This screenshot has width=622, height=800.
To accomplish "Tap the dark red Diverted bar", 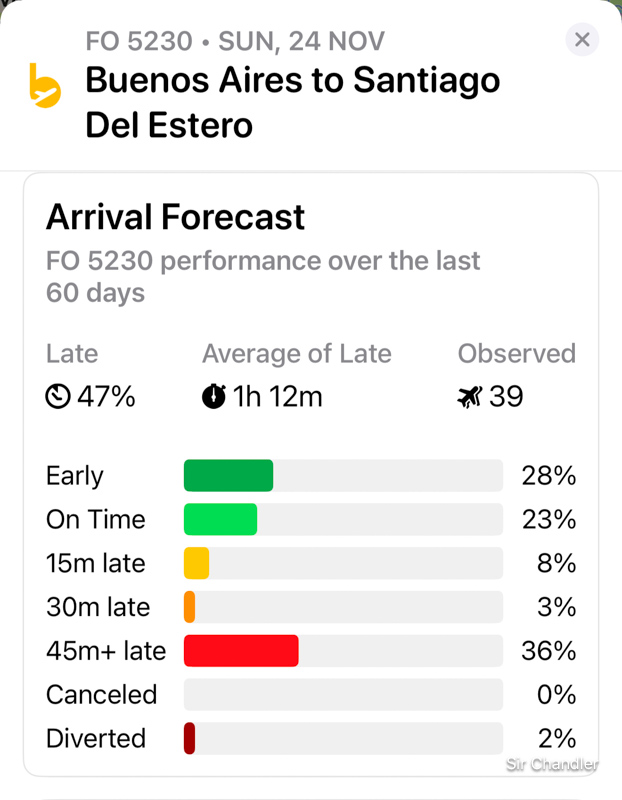I will [x=189, y=739].
